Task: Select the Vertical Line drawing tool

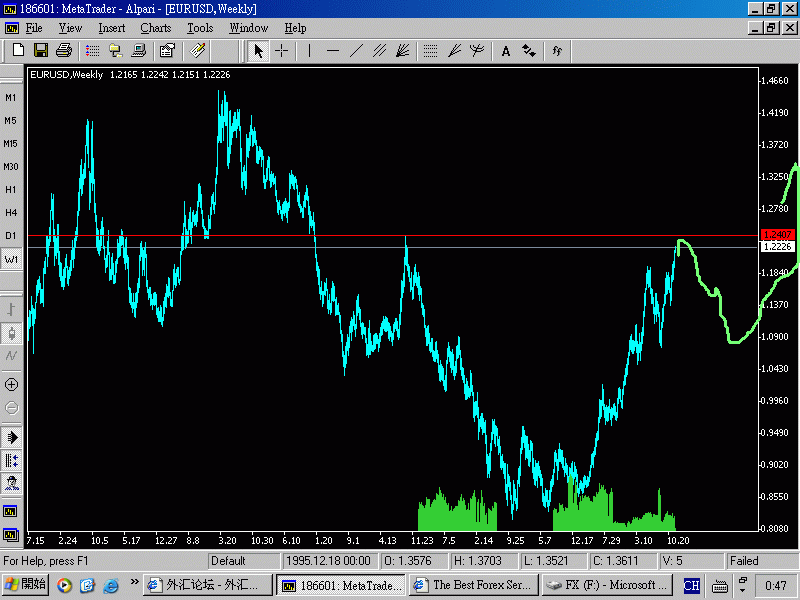Action: point(310,51)
